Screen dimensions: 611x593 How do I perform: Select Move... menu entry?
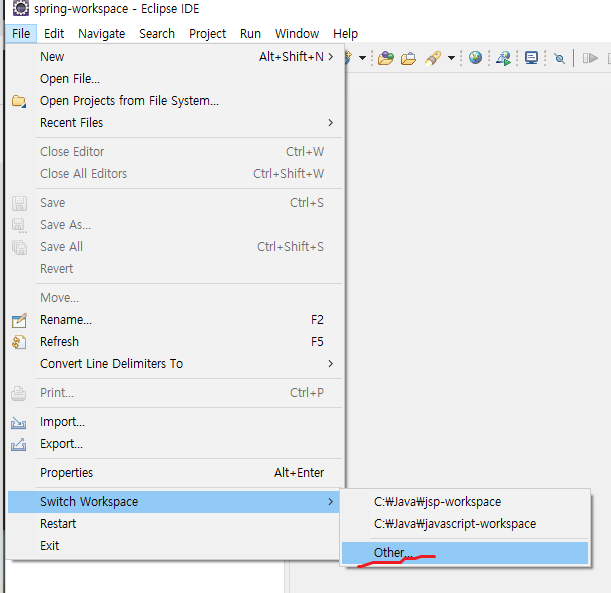175,298
